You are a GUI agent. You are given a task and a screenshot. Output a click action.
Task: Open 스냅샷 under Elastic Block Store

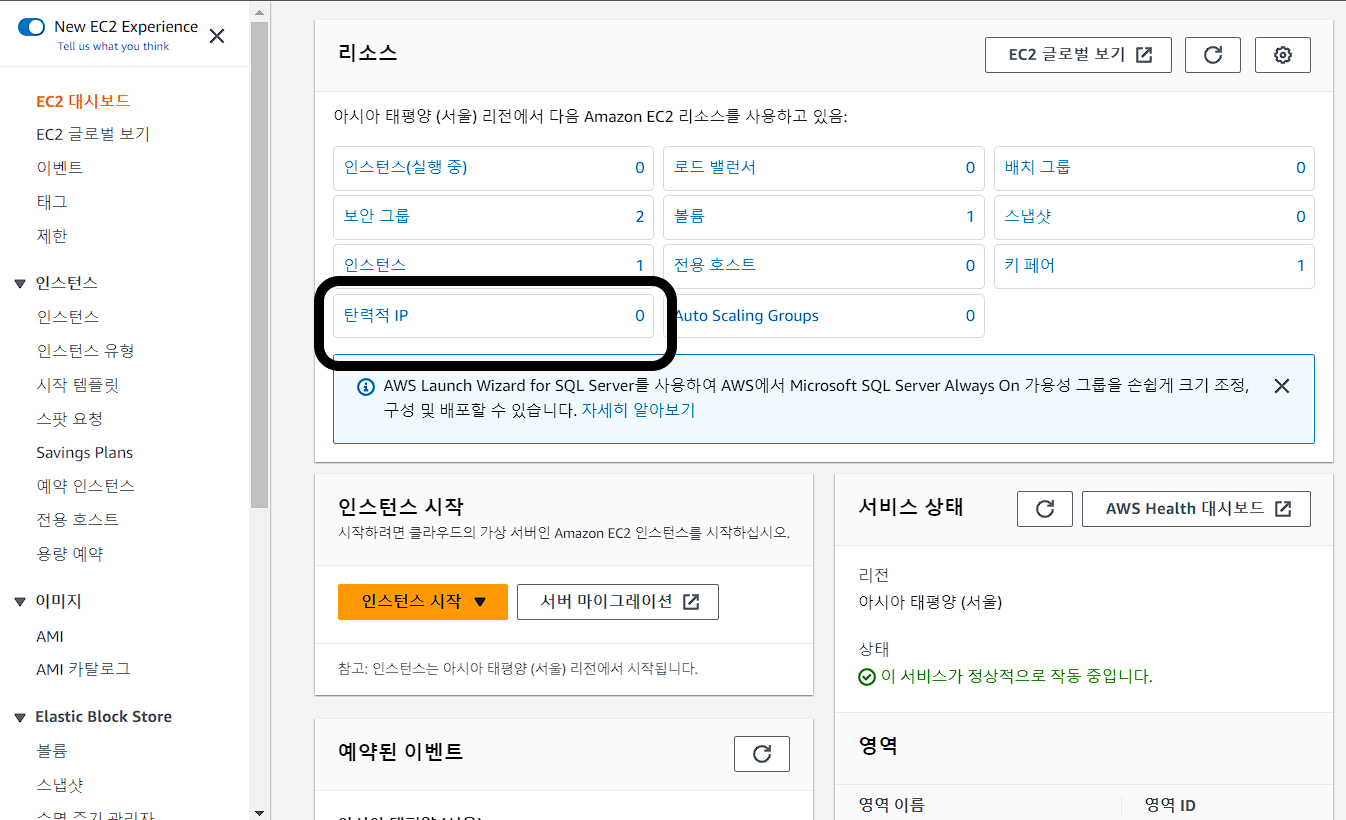click(x=60, y=785)
